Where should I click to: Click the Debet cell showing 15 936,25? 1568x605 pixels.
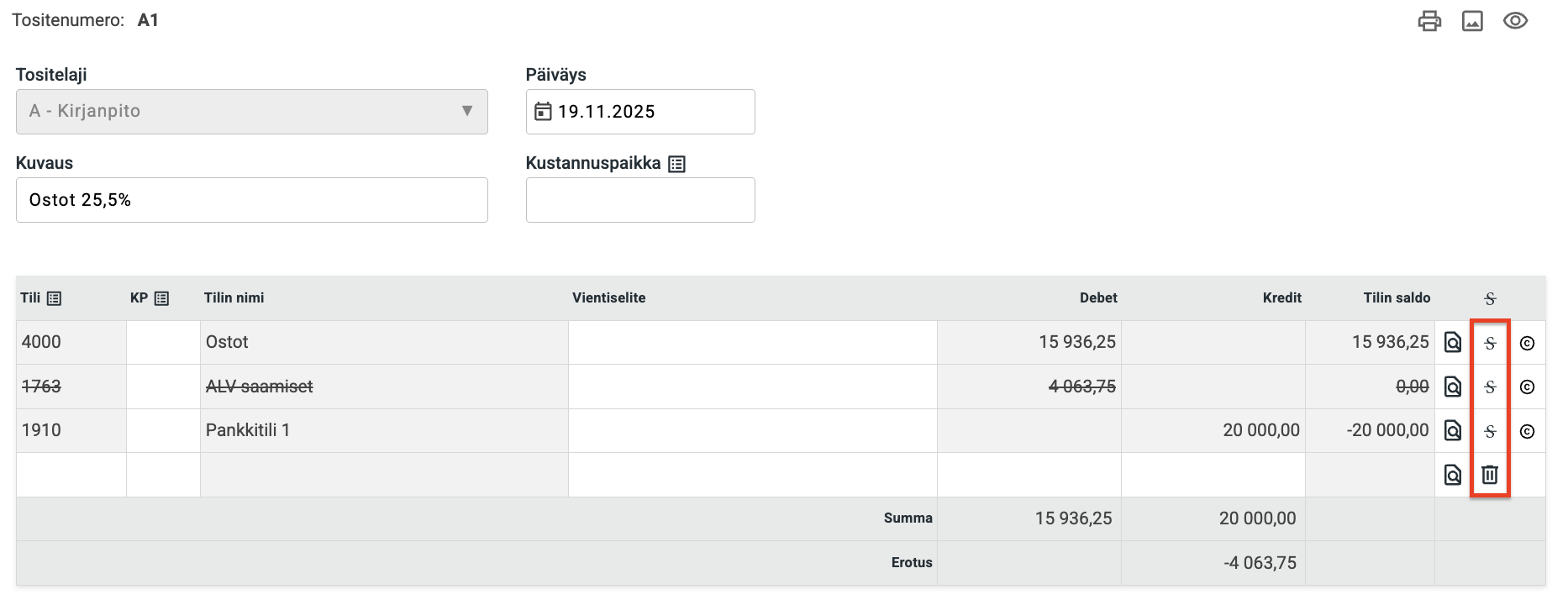point(1029,342)
